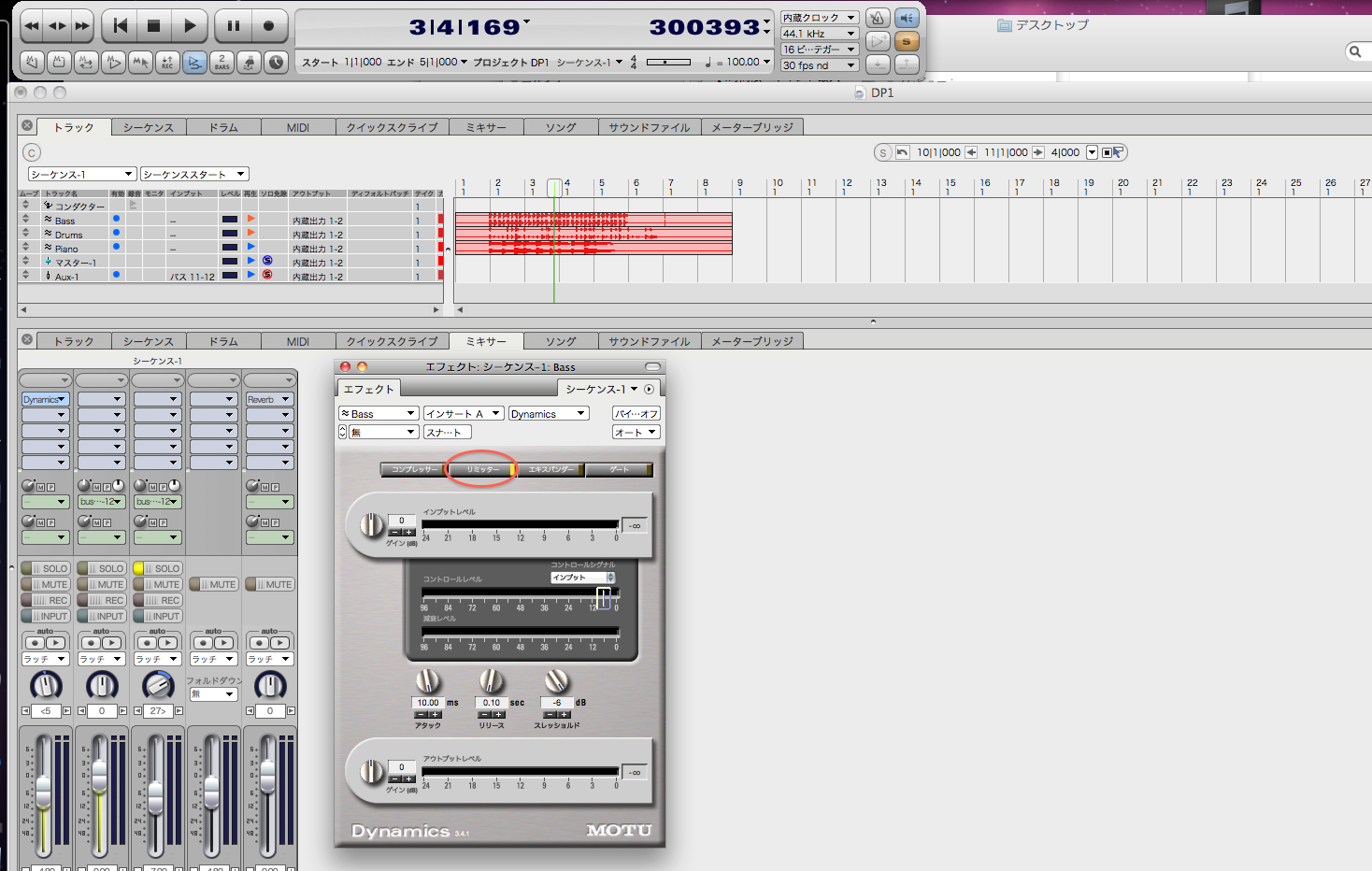Select the ゲート mode button
This screenshot has width=1372, height=871.
pos(619,469)
